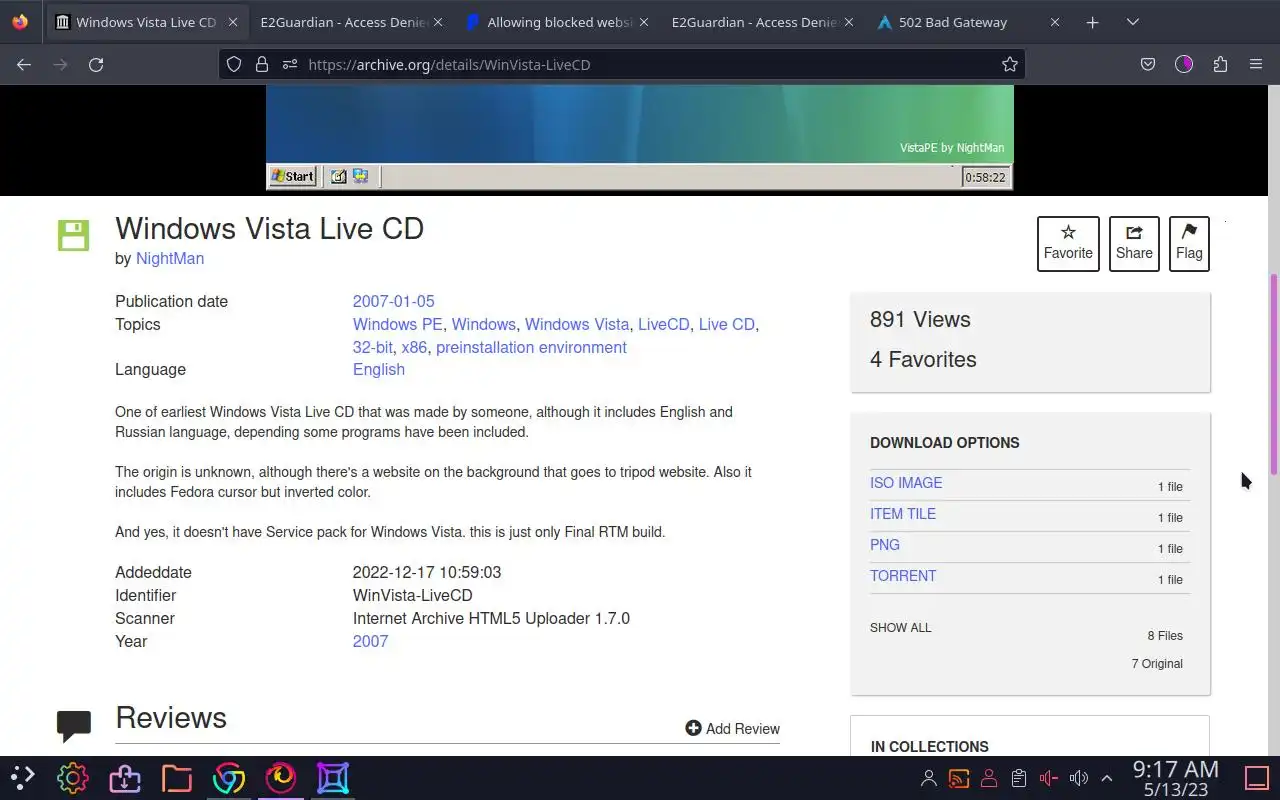Open the clock showing 9:17 AM
This screenshot has height=800, width=1280.
tap(1175, 777)
